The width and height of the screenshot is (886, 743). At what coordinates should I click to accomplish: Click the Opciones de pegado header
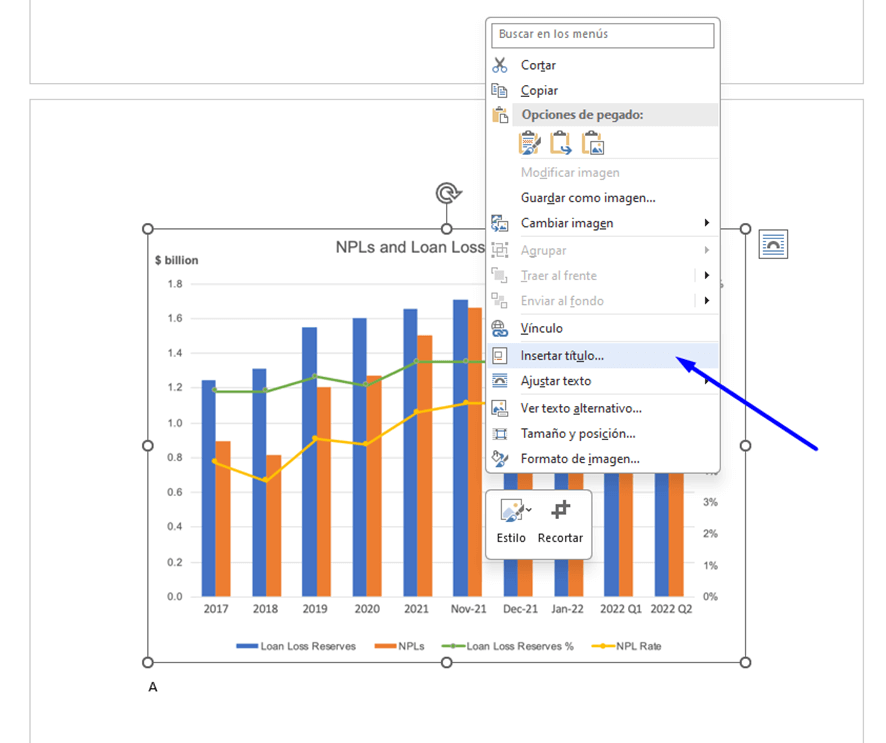point(582,115)
